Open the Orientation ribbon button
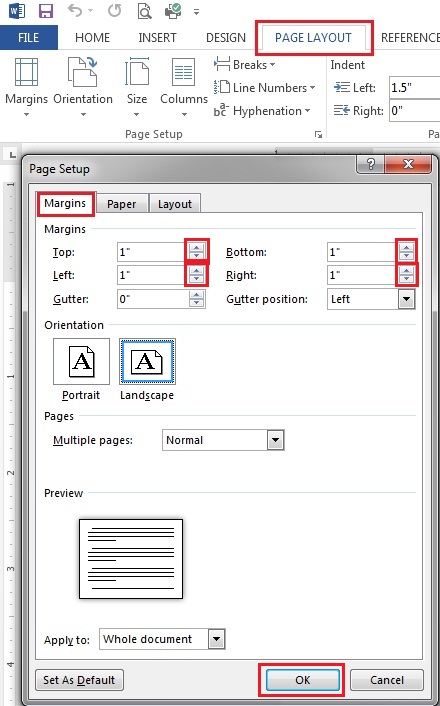The image size is (440, 706). coord(83,87)
